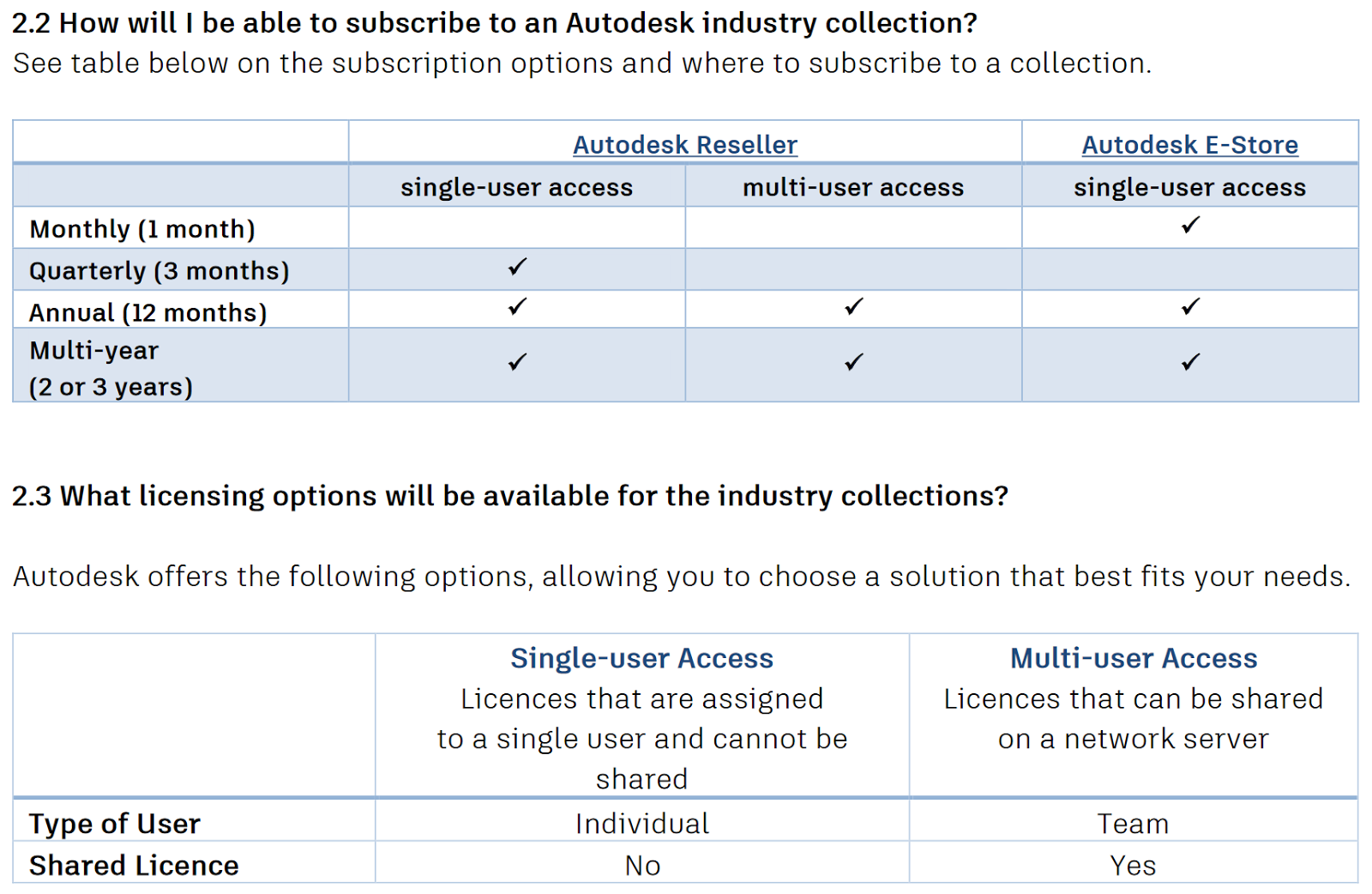Click Multi-year E-Store checkmark

click(1190, 362)
